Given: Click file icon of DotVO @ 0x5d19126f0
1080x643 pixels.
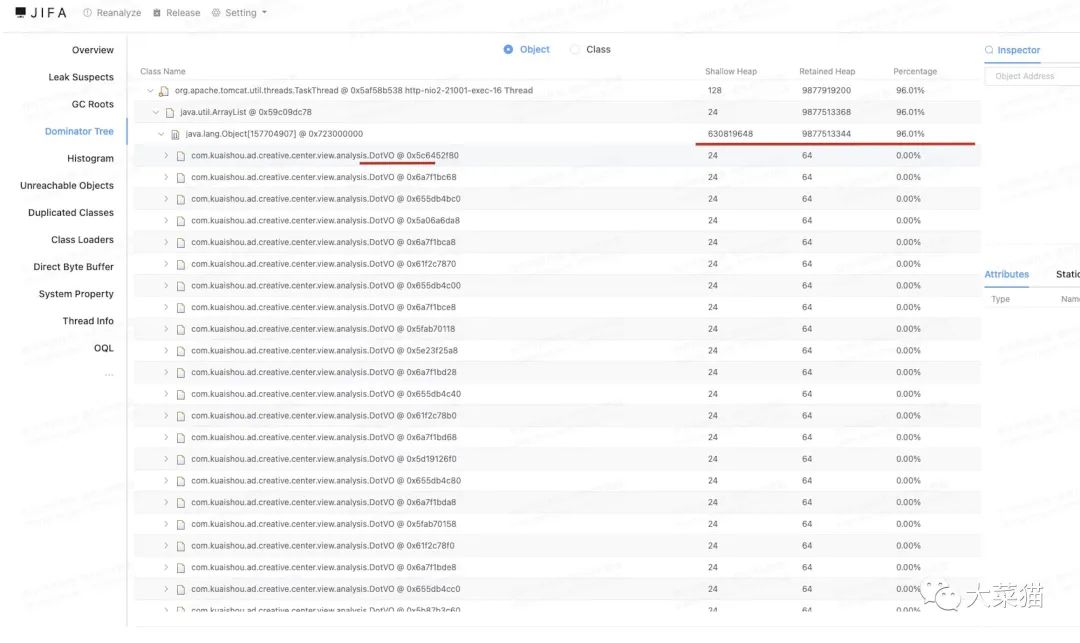Looking at the screenshot, I should coord(180,459).
